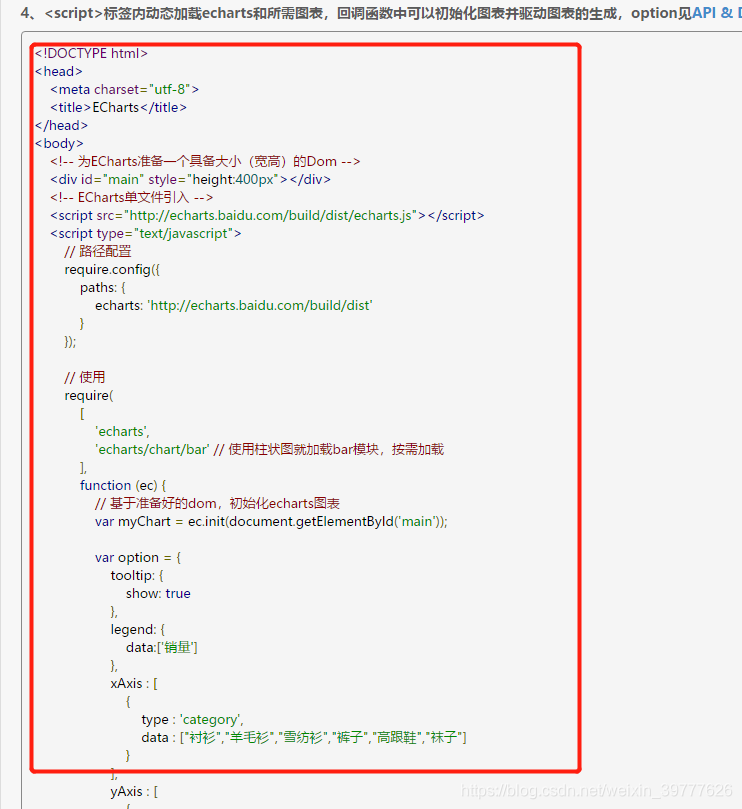Click the 'legend: {' line
Image resolution: width=742 pixels, height=809 pixels.
138,630
